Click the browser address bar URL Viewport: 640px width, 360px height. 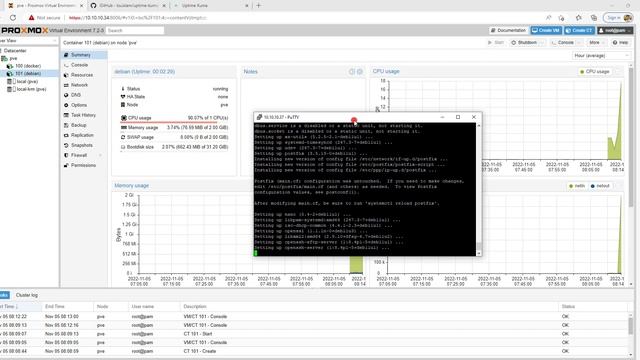[139, 18]
